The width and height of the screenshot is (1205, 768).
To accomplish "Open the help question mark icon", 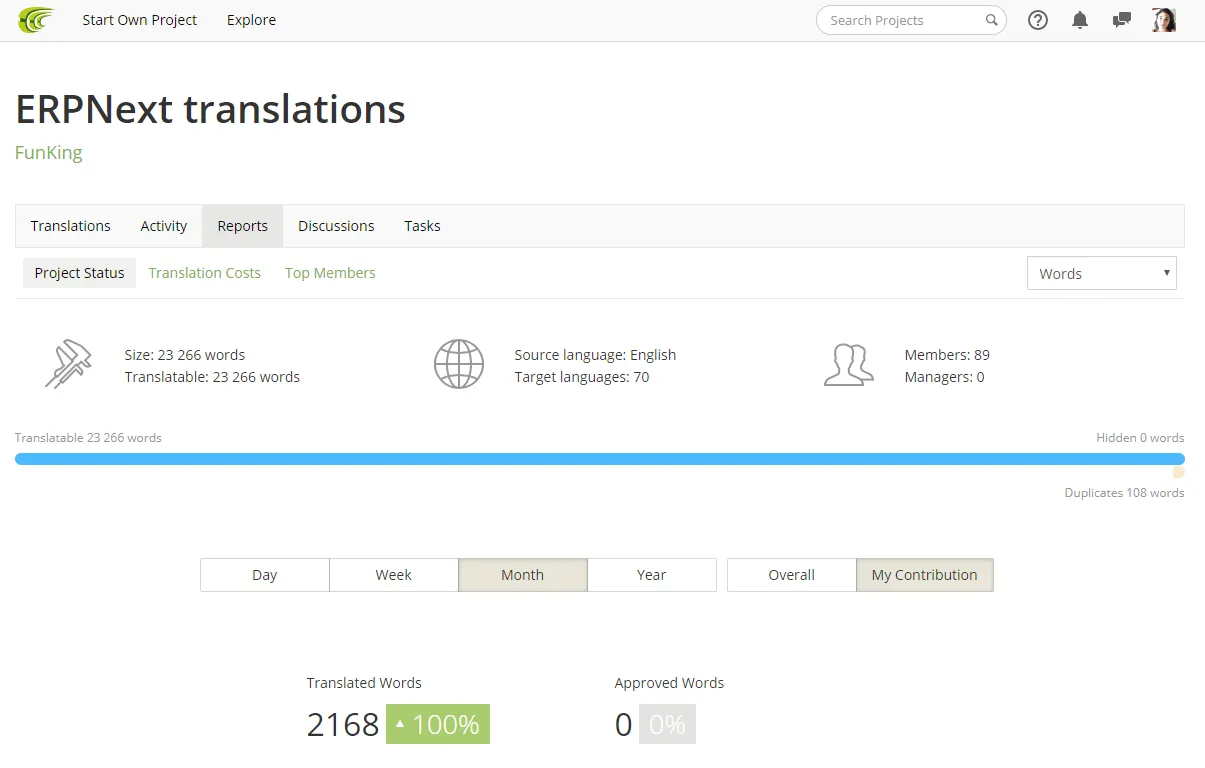I will (1038, 20).
